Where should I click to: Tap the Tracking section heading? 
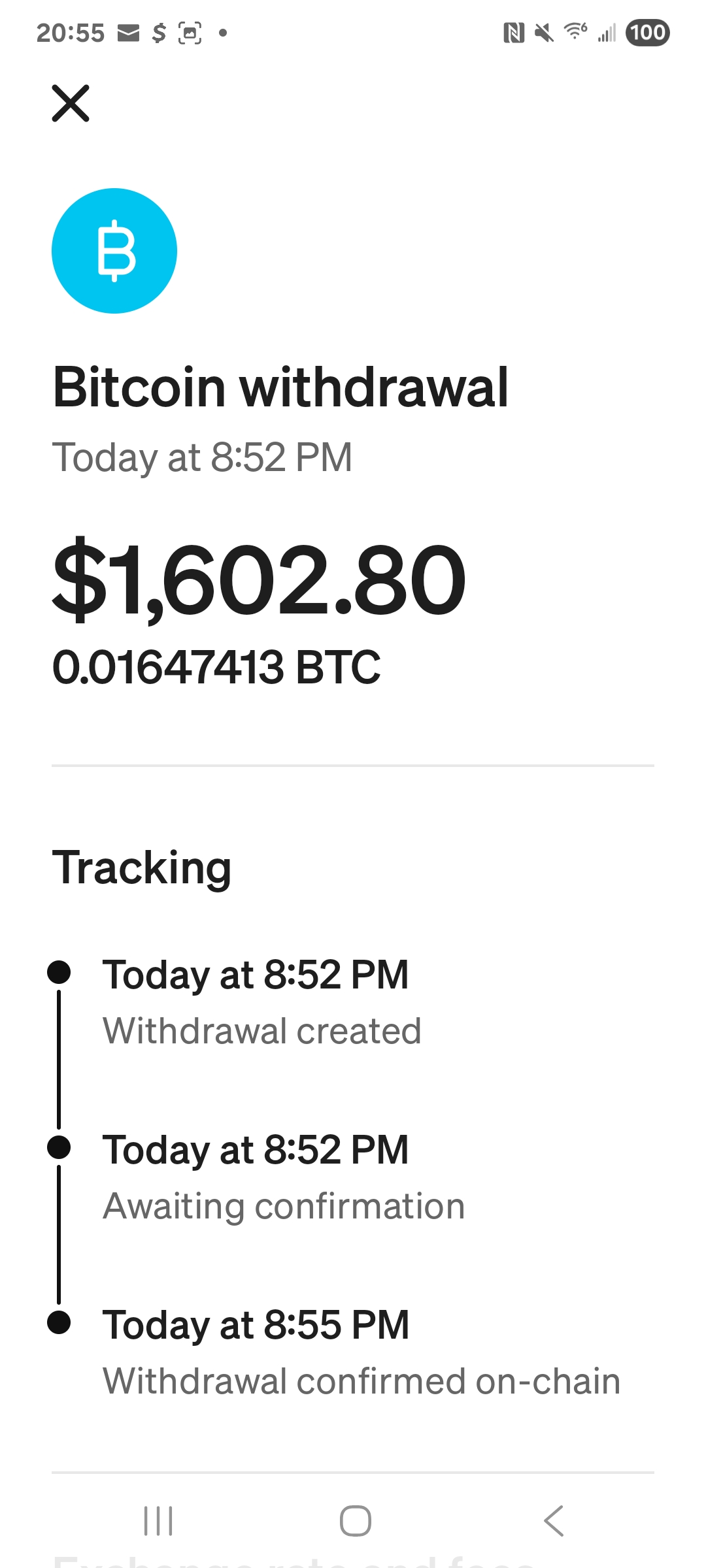(142, 868)
